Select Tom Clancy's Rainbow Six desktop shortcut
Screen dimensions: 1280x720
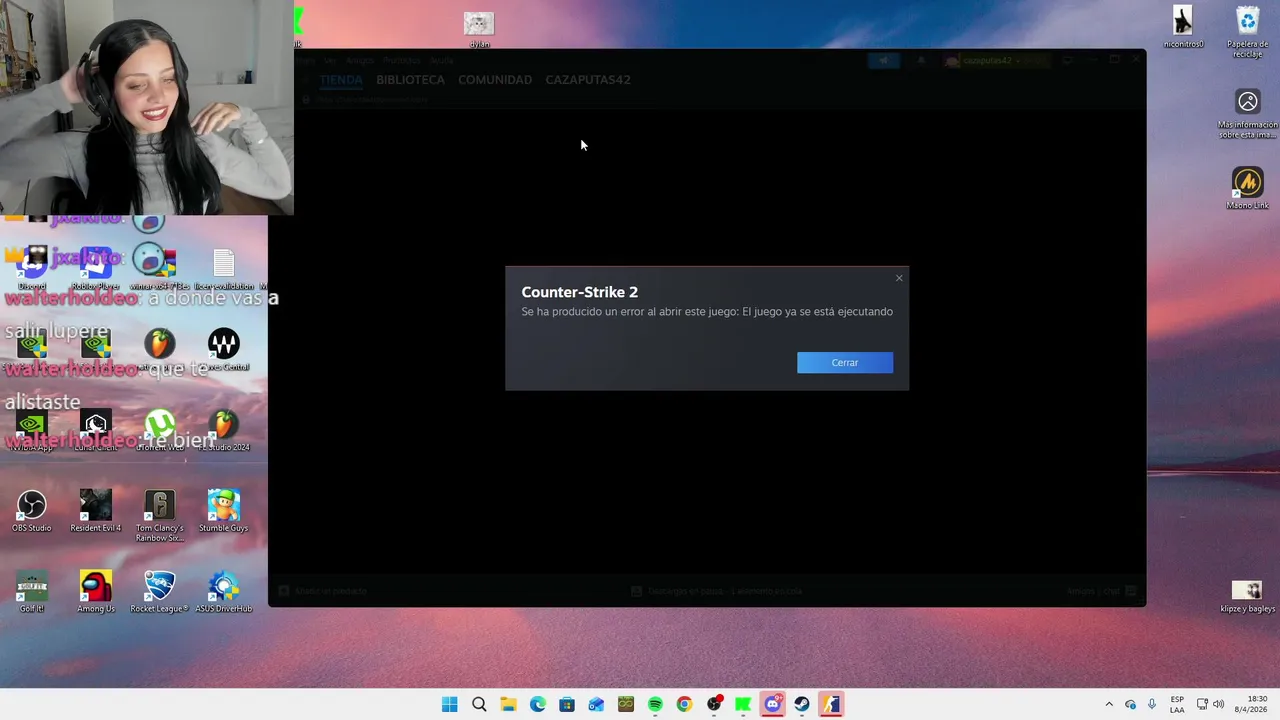[x=160, y=516]
